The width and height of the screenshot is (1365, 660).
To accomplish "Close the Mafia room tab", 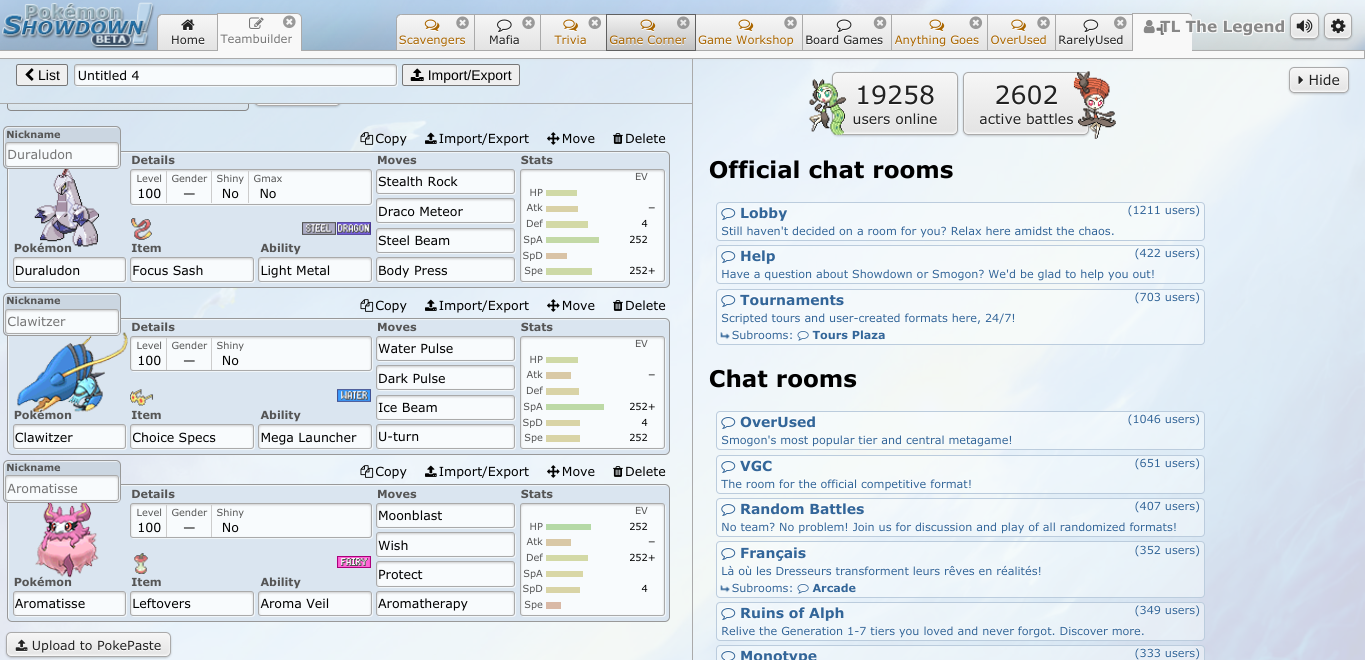I will click(x=528, y=22).
